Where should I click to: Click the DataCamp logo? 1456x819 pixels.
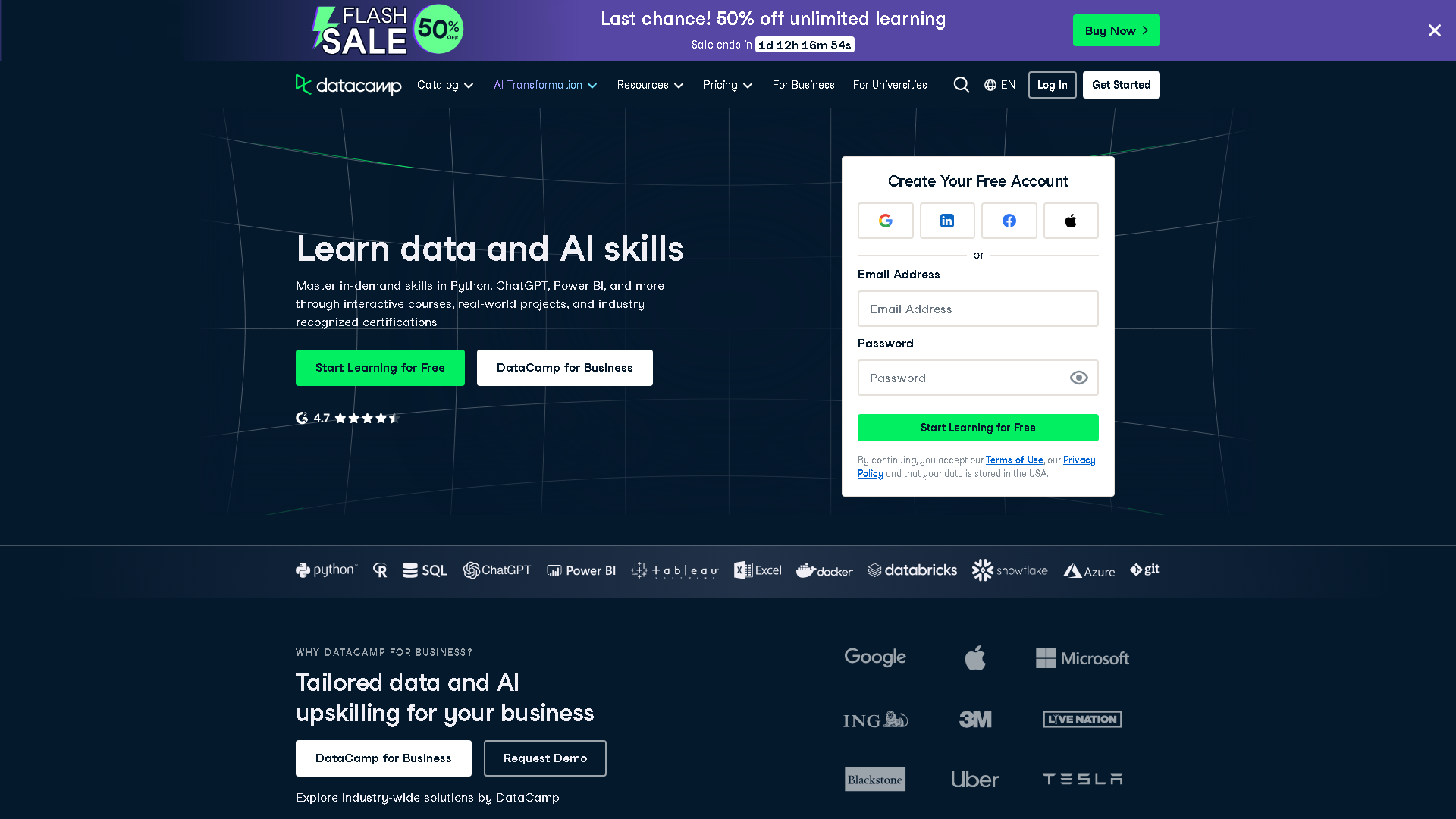(x=348, y=85)
